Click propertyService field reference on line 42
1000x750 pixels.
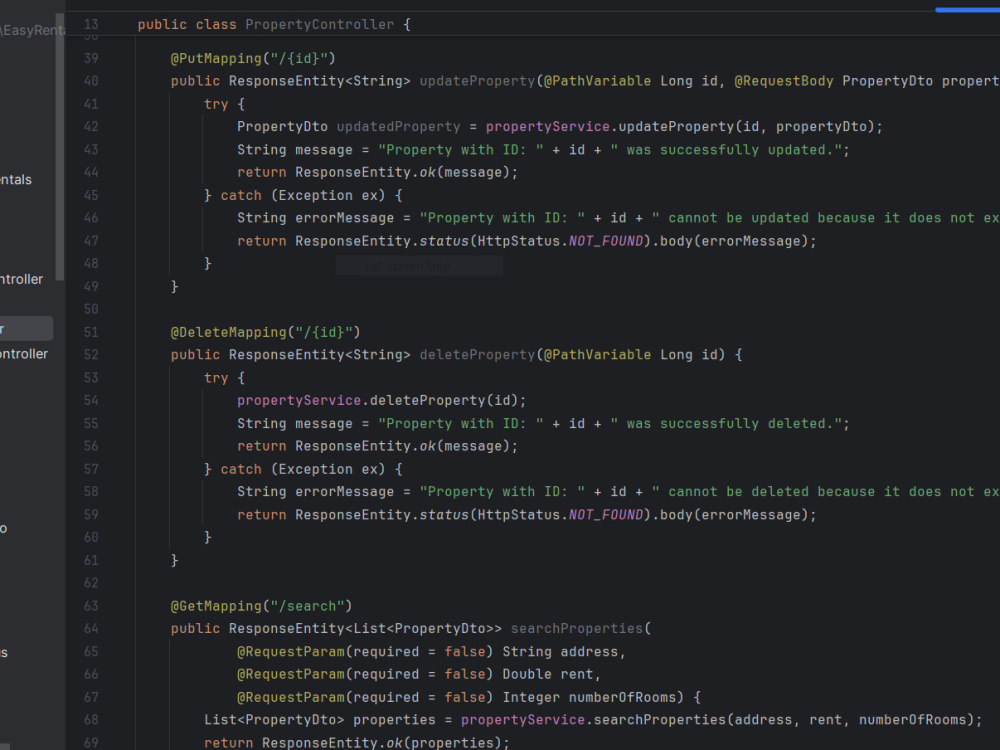547,127
